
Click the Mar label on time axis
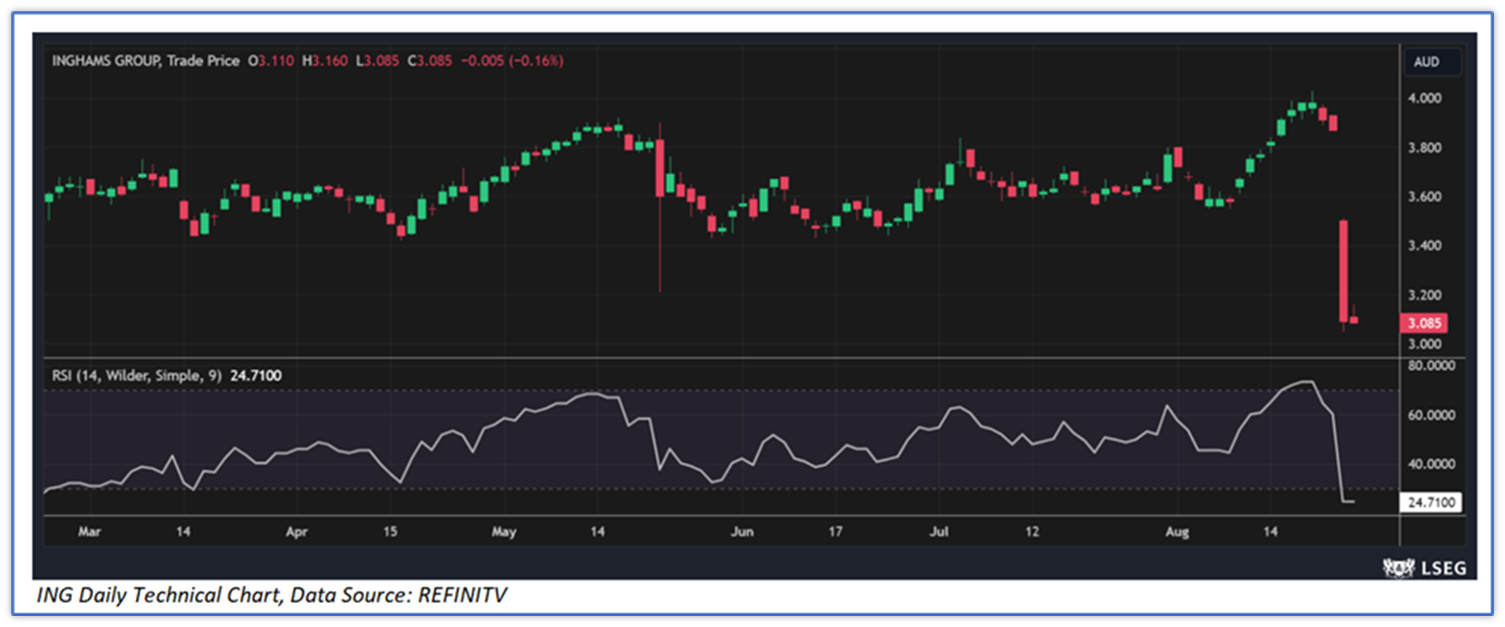tap(89, 533)
